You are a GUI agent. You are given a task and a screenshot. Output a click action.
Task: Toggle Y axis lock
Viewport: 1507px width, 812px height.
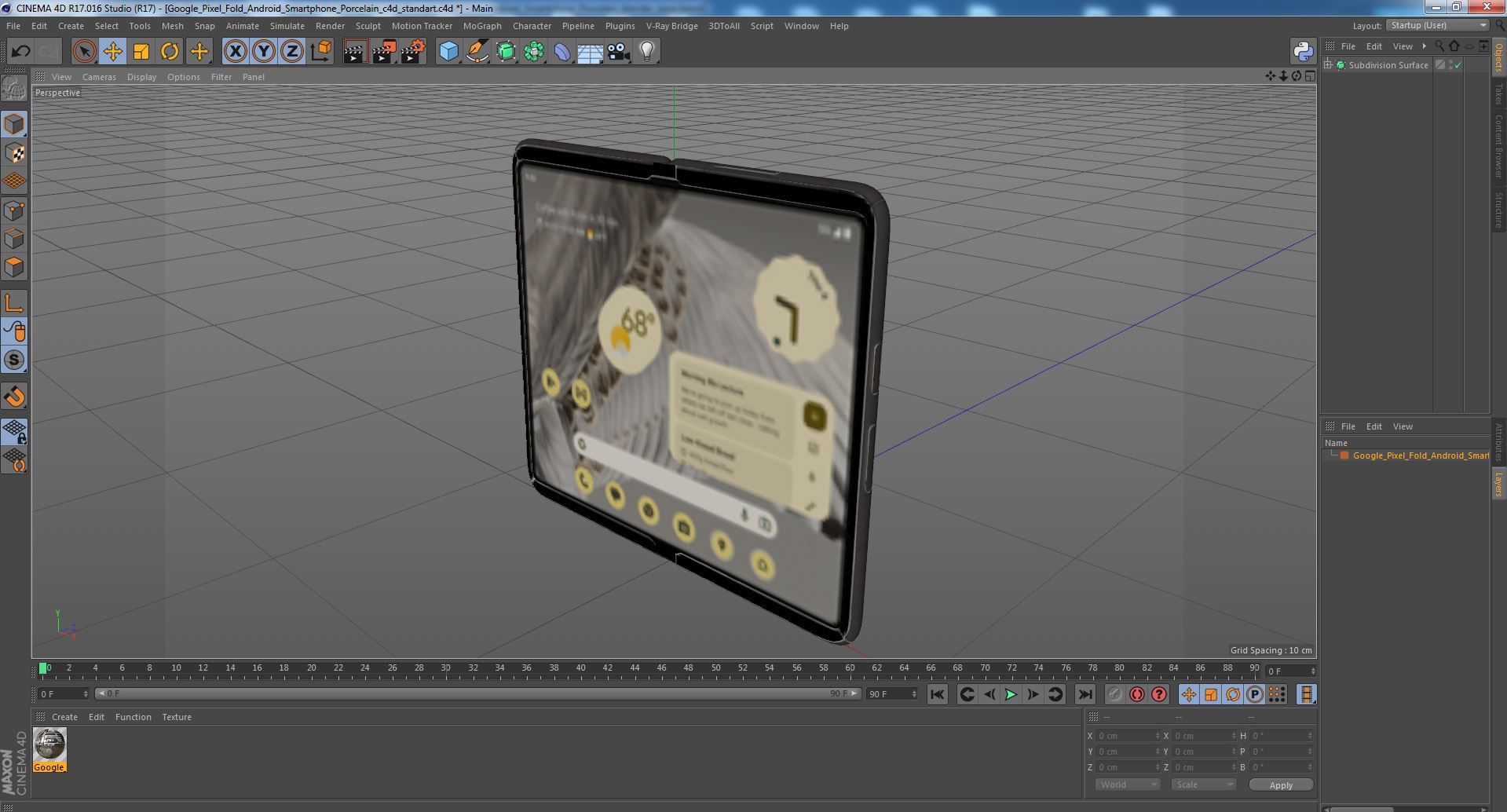pos(264,52)
